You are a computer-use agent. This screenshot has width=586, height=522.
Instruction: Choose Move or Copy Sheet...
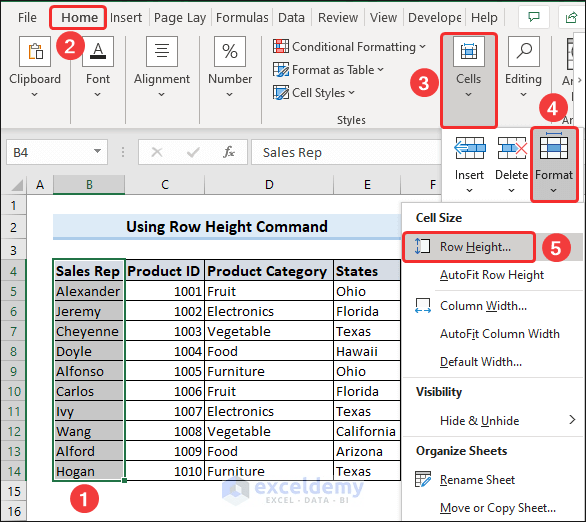pyautogui.click(x=498, y=508)
